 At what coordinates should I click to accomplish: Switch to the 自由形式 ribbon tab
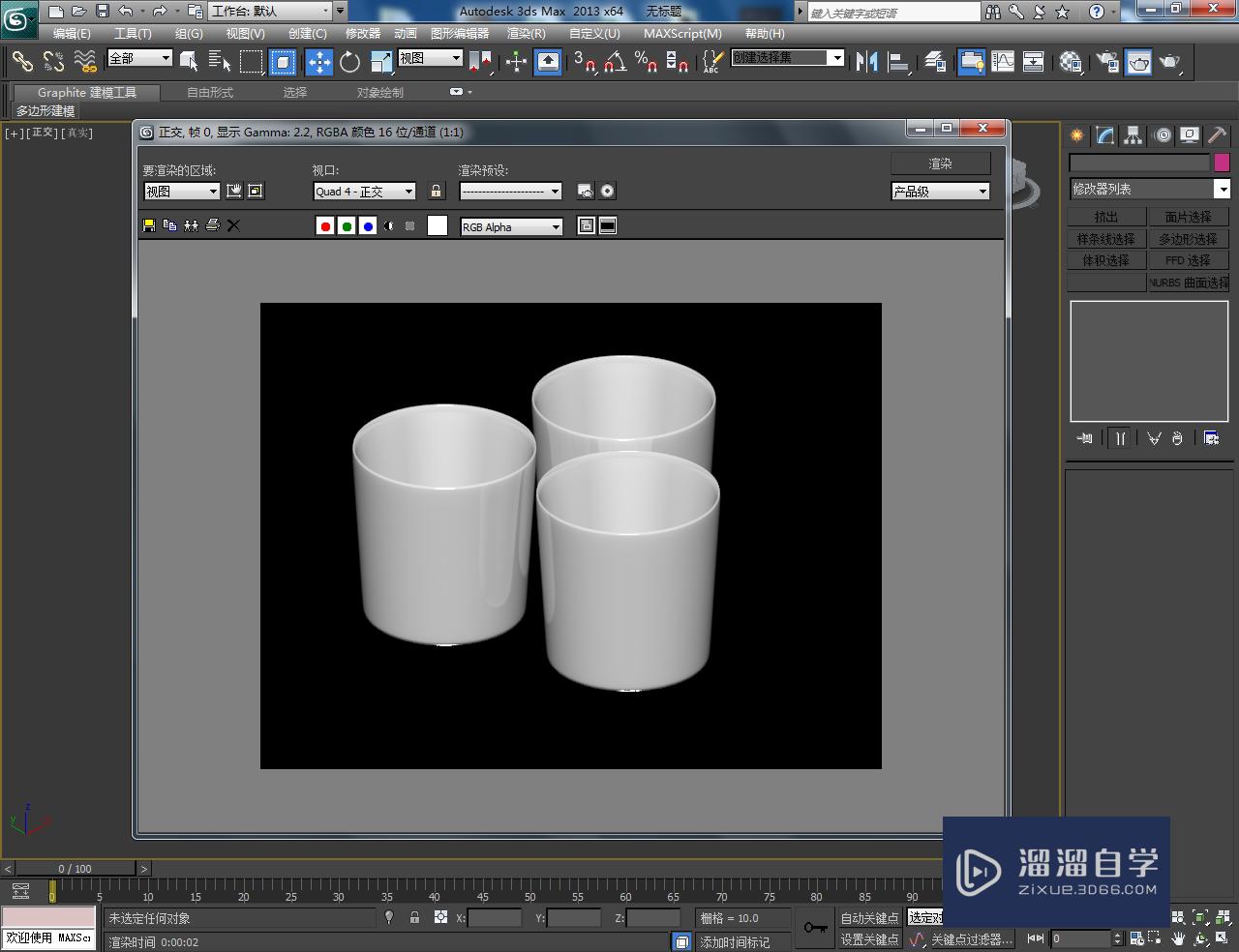click(210, 93)
